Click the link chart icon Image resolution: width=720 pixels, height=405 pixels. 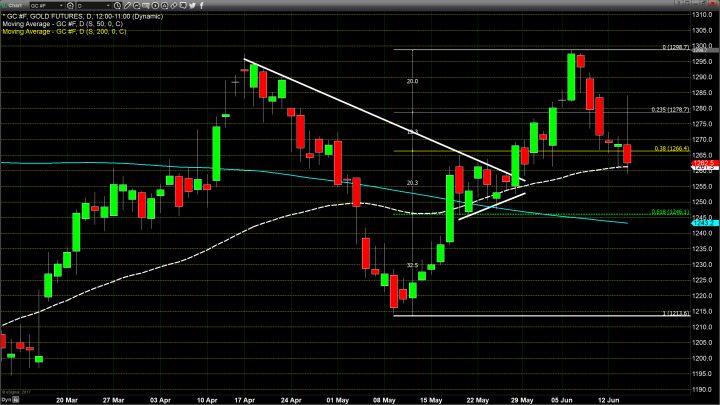(174, 6)
